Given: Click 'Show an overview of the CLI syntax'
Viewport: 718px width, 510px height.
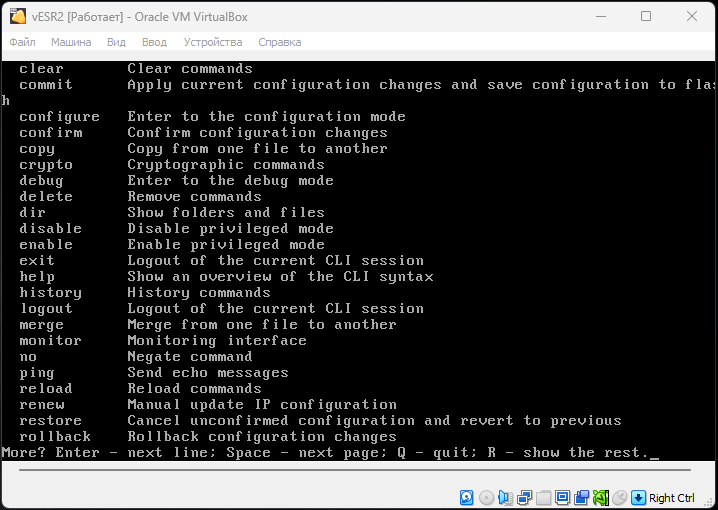Looking at the screenshot, I should click(x=280, y=277).
